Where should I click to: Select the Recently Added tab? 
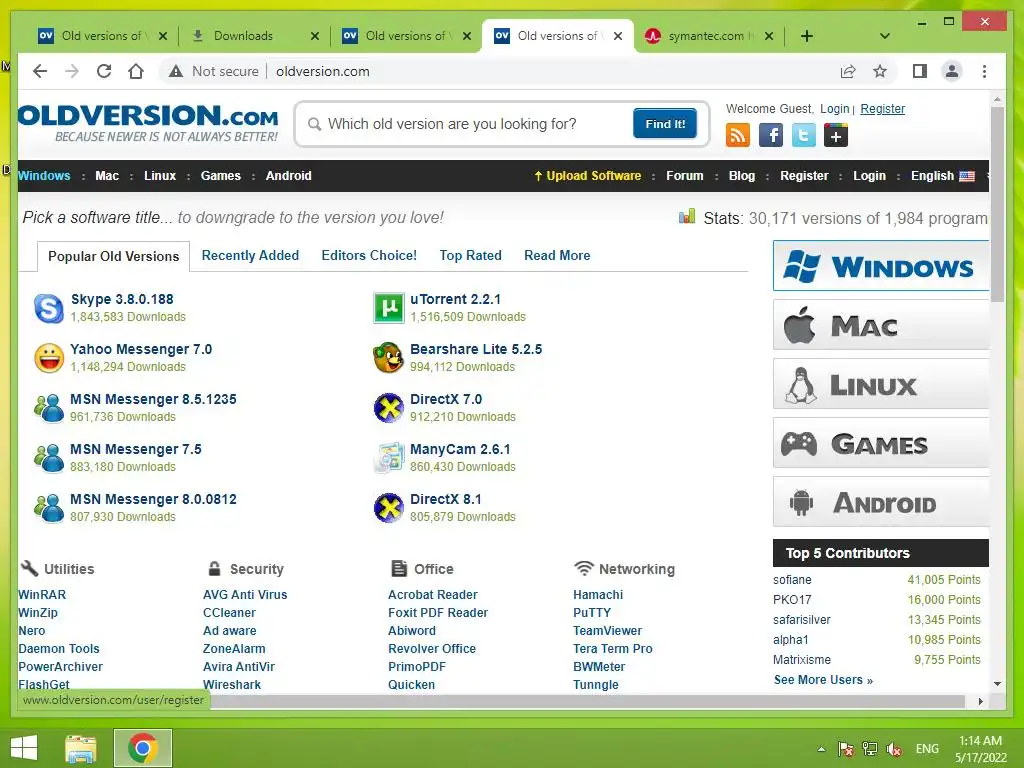coord(250,255)
